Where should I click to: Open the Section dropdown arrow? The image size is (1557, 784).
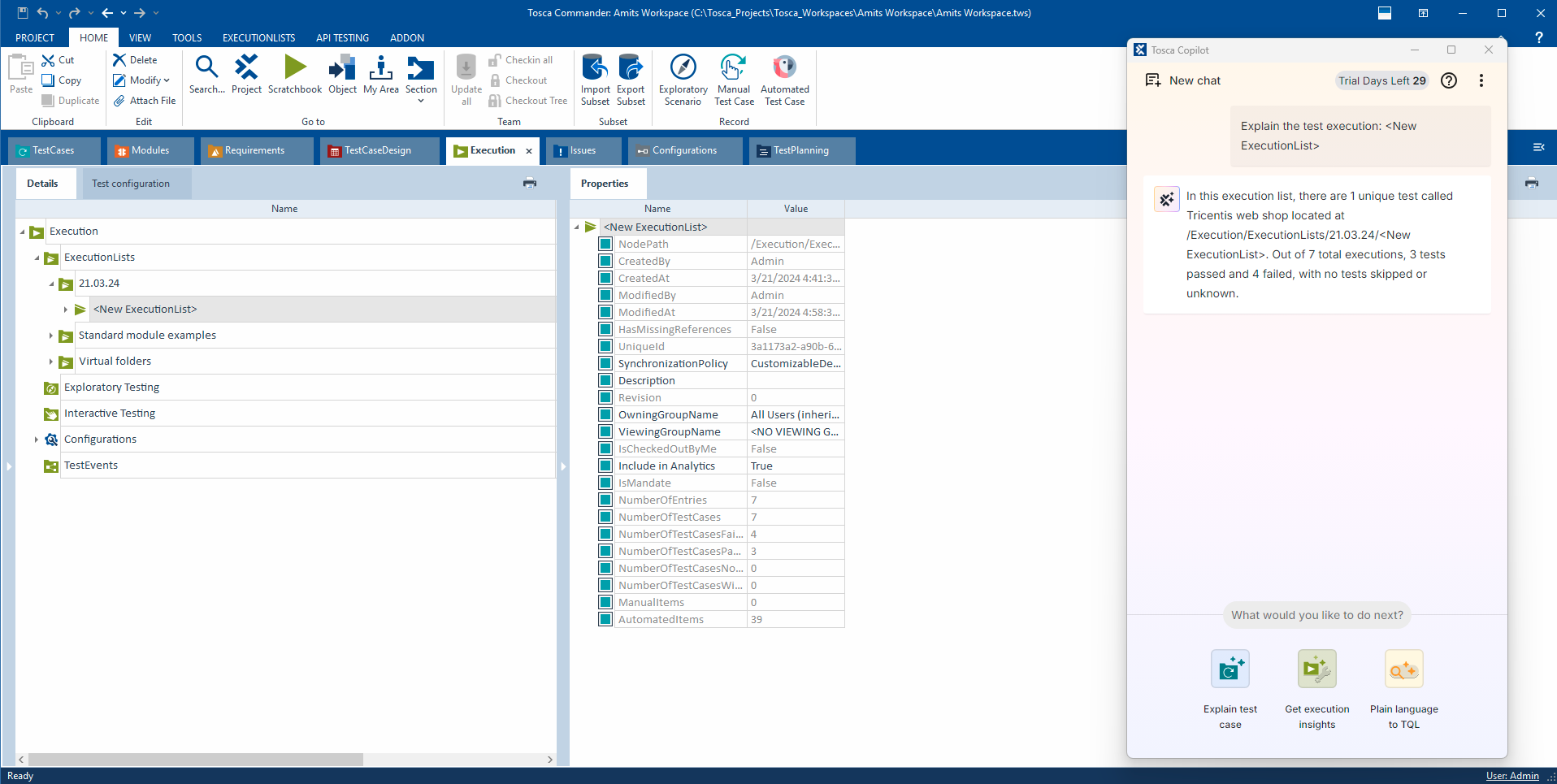(421, 101)
